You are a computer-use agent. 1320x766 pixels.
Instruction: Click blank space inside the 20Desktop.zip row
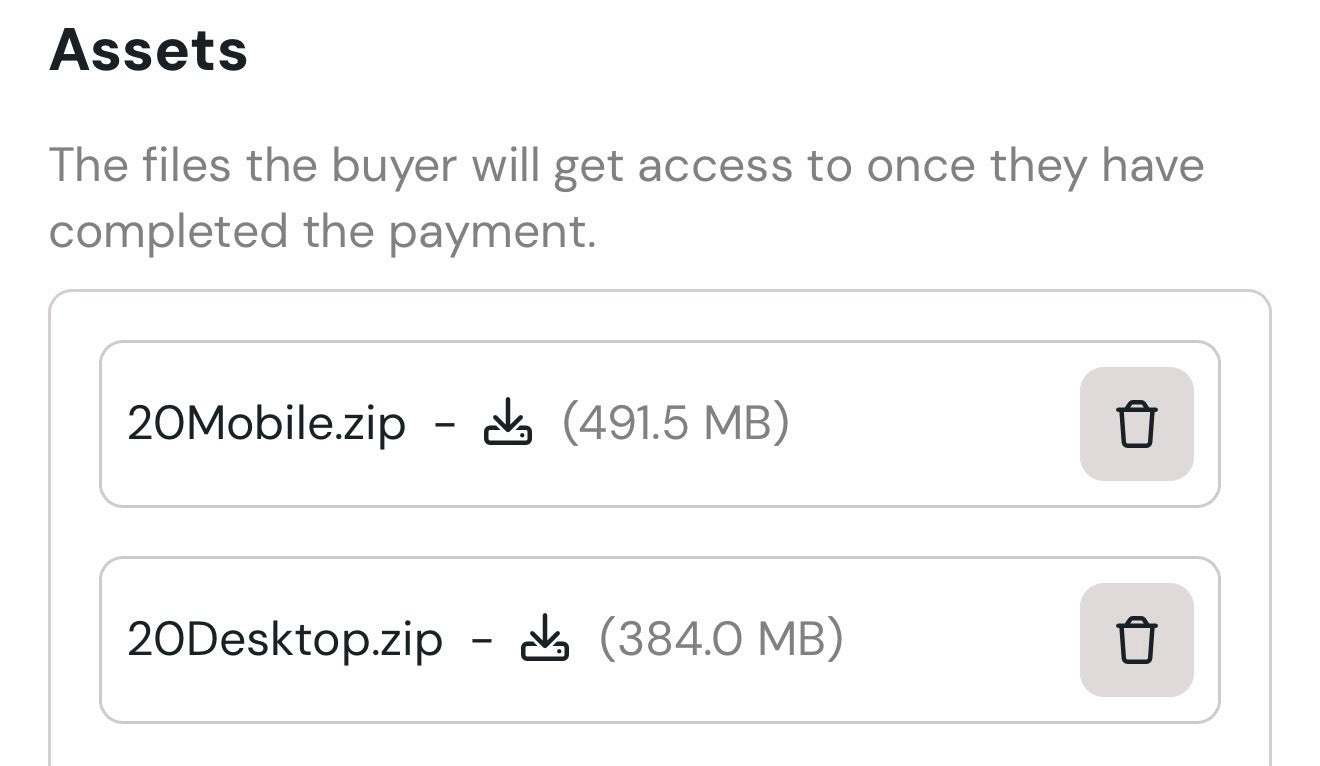960,640
